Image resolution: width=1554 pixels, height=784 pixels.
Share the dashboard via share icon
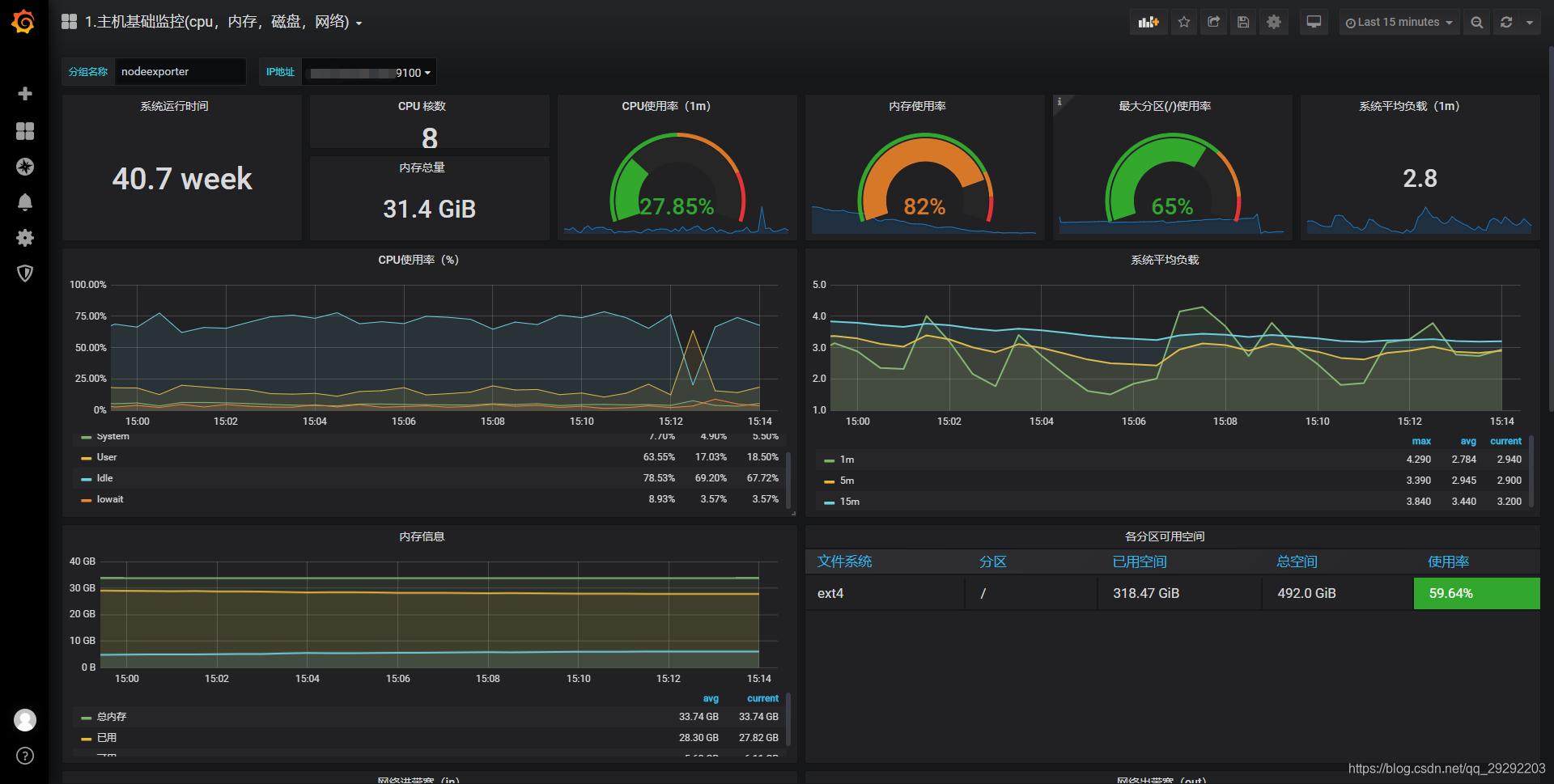(1213, 22)
